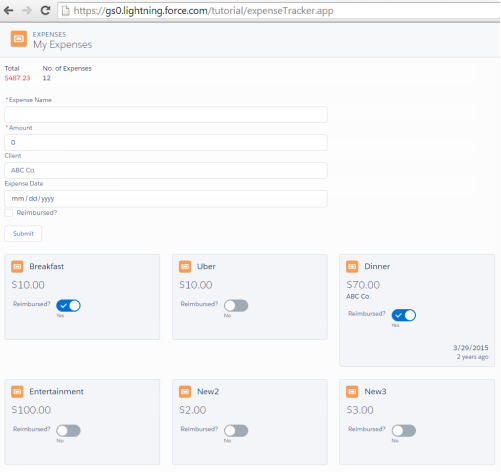Turn off Reimbursed toggle on Breakfast
This screenshot has width=501, height=472.
(x=68, y=305)
